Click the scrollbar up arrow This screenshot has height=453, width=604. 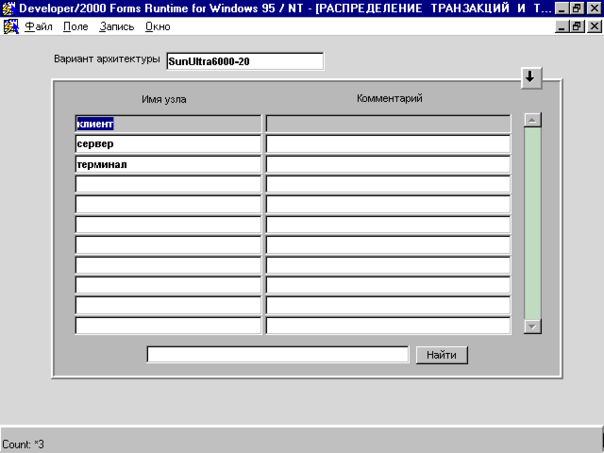pyautogui.click(x=532, y=120)
